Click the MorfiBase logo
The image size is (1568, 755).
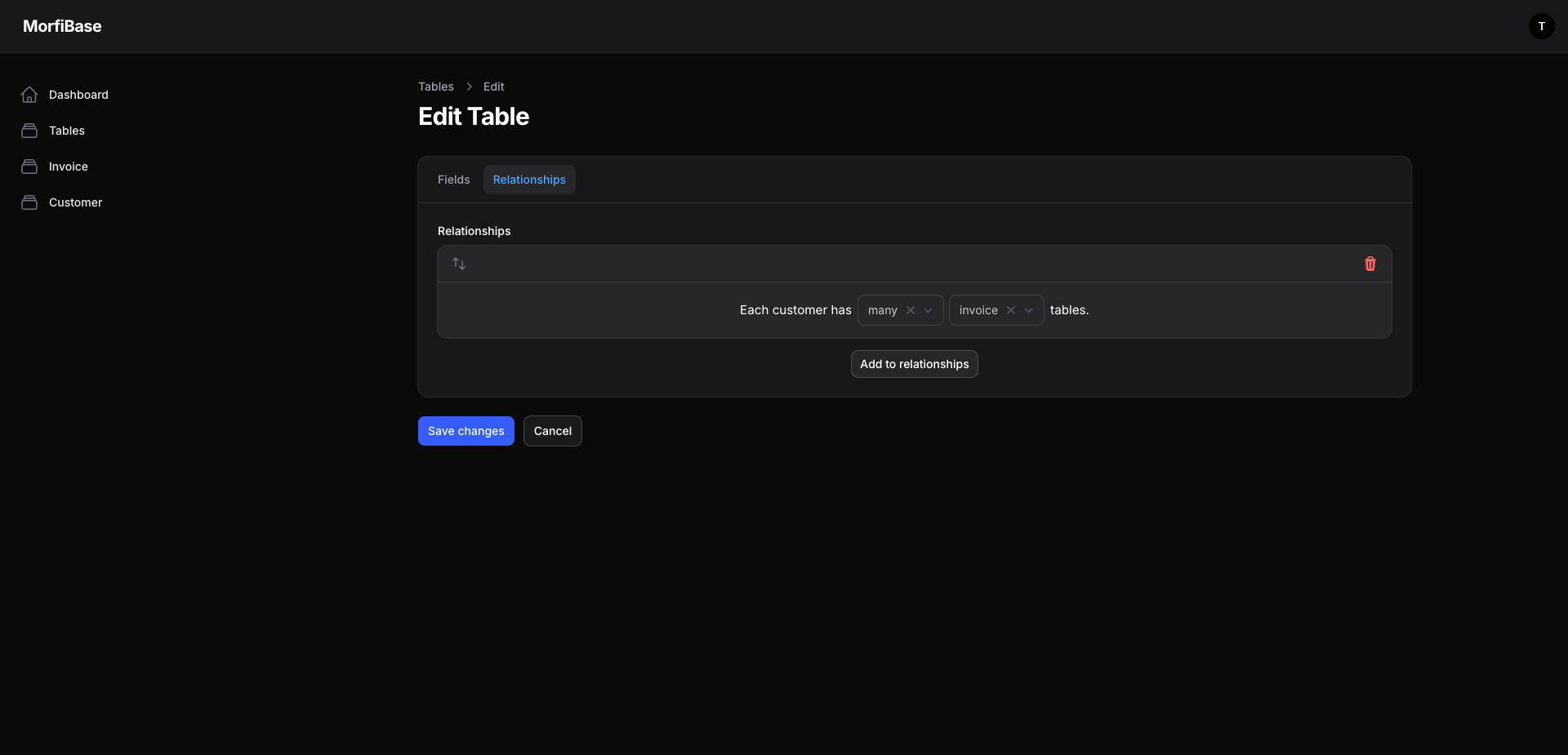62,26
